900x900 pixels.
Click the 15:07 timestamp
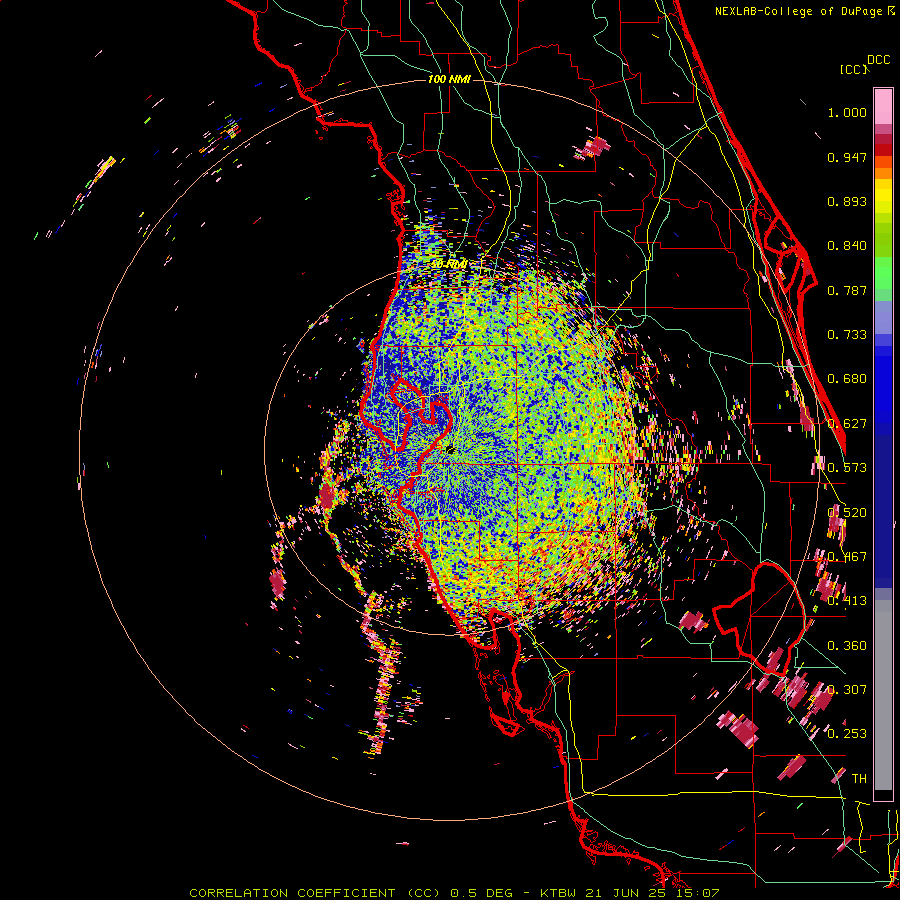[x=697, y=893]
